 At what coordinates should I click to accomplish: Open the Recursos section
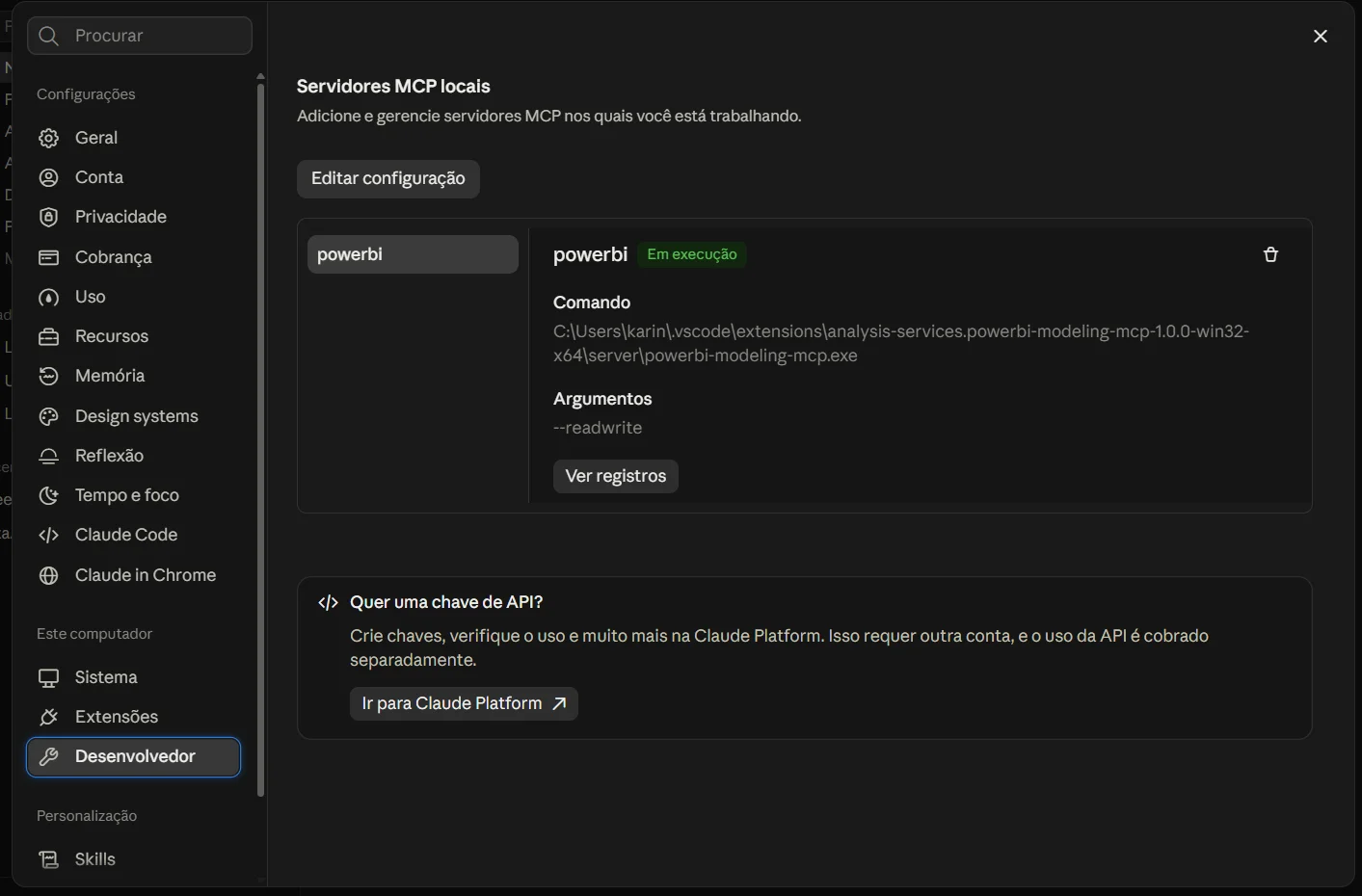133,336
